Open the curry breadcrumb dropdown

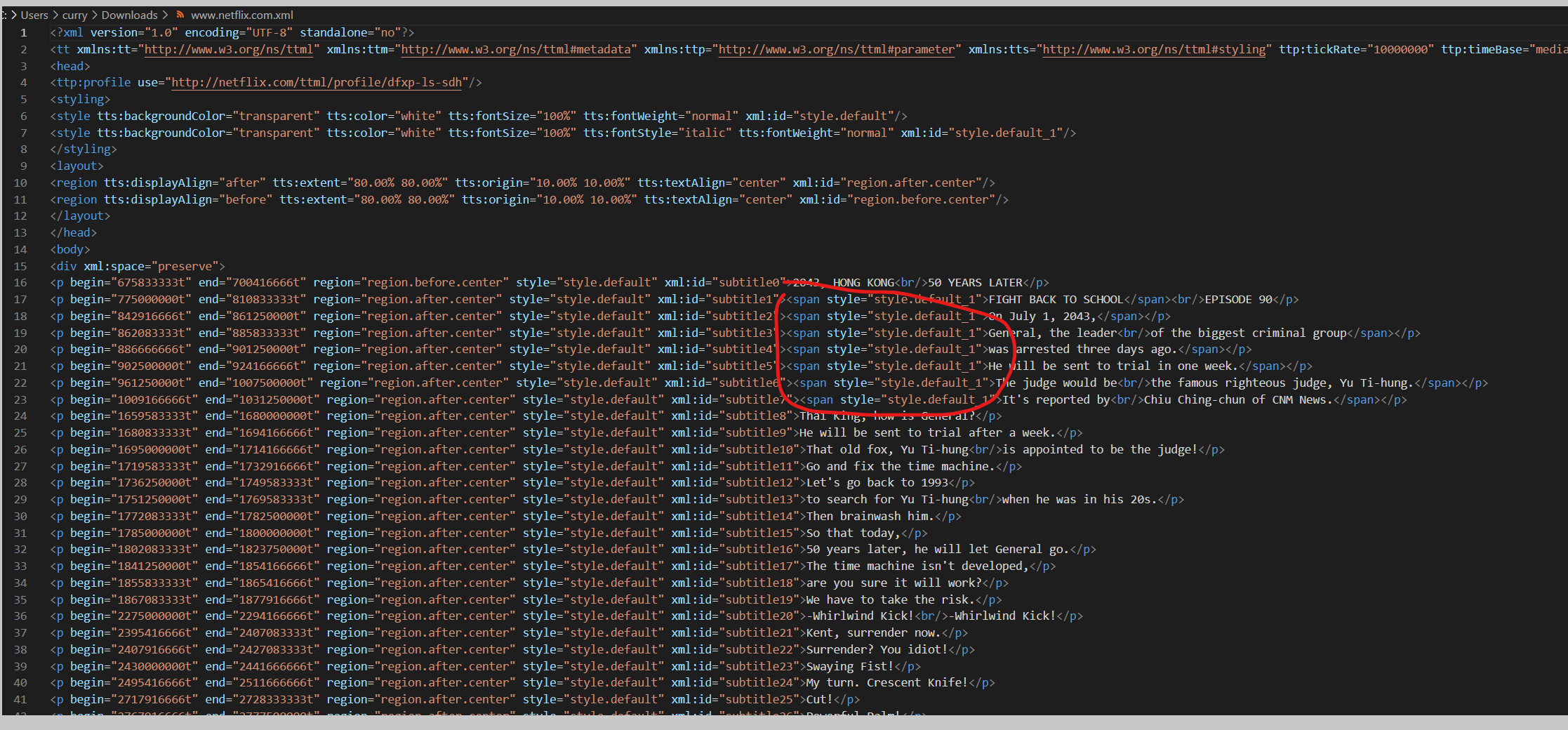(x=74, y=14)
